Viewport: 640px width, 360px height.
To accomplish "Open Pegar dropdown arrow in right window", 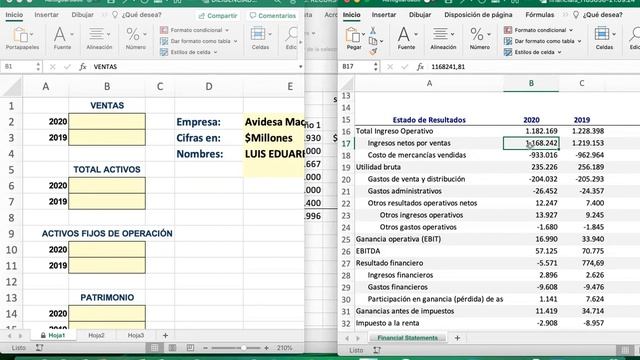I will 363,34.
